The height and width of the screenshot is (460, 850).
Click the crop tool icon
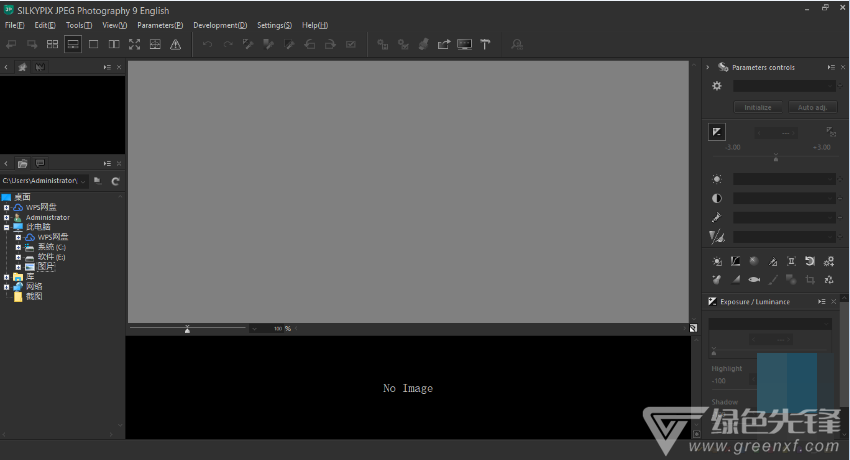(810, 280)
